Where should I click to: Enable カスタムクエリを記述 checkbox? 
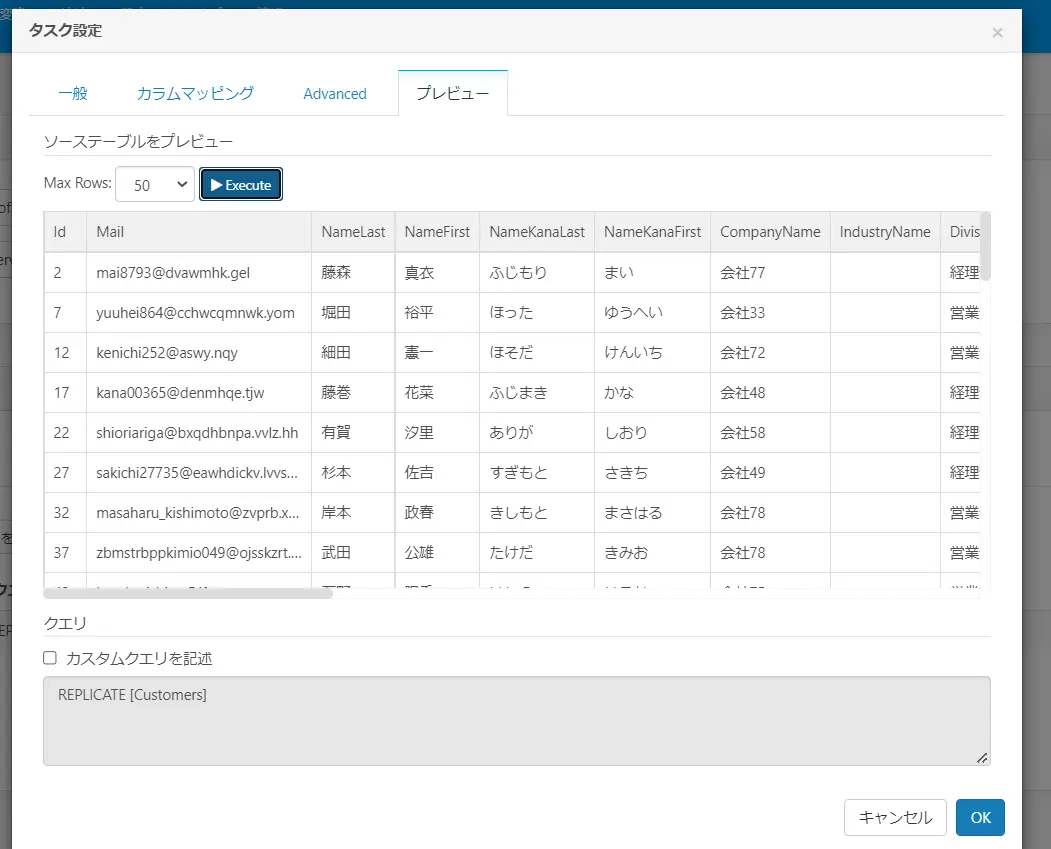tap(50, 658)
